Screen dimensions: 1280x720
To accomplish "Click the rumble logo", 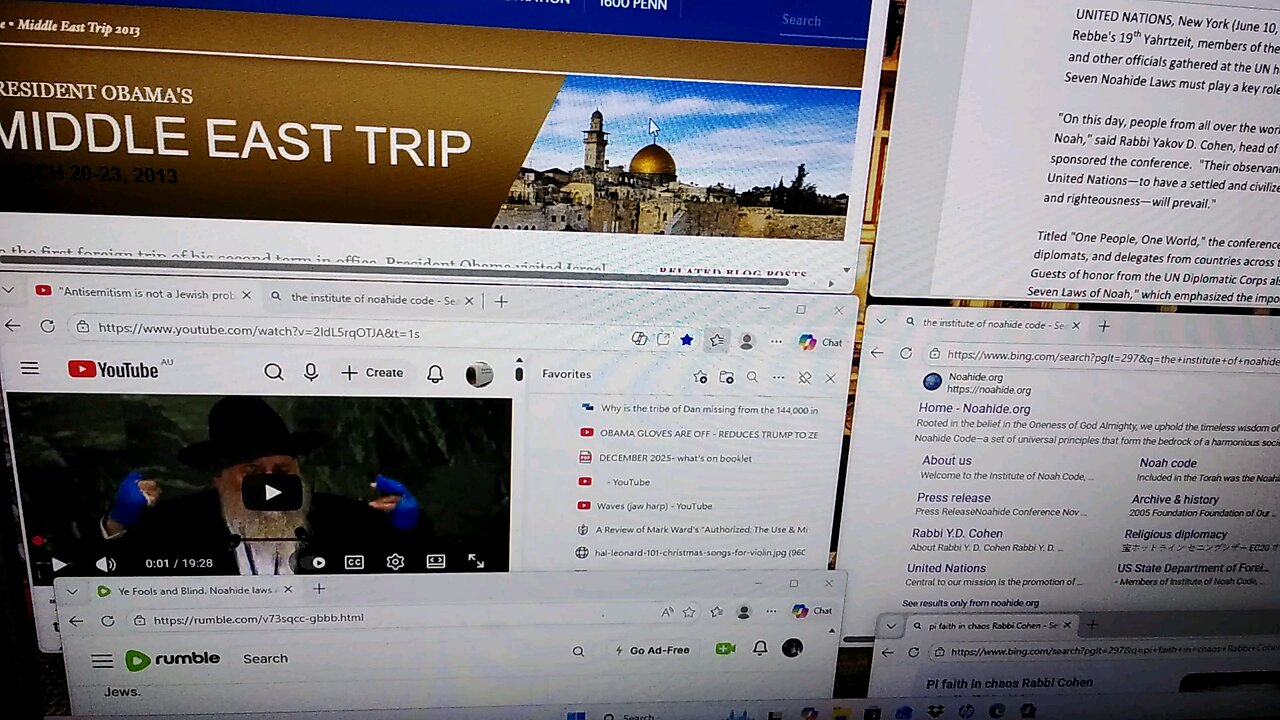I will 172,659.
